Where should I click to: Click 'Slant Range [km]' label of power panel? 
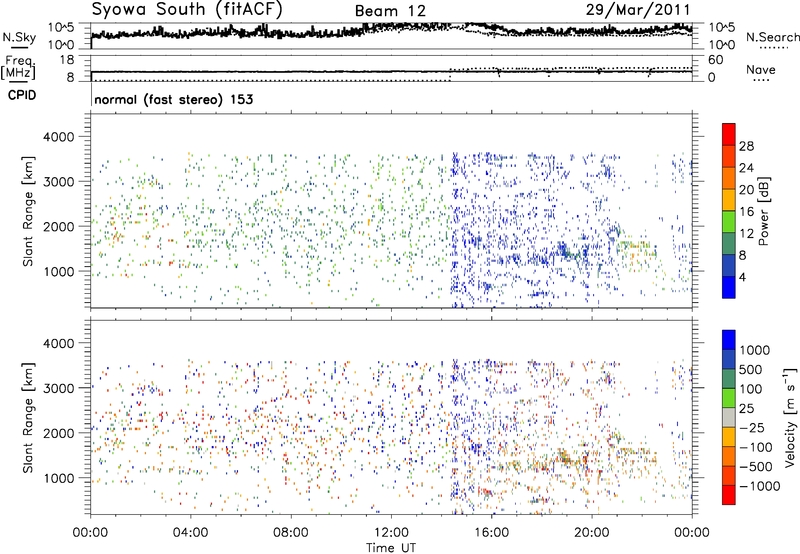pos(28,211)
